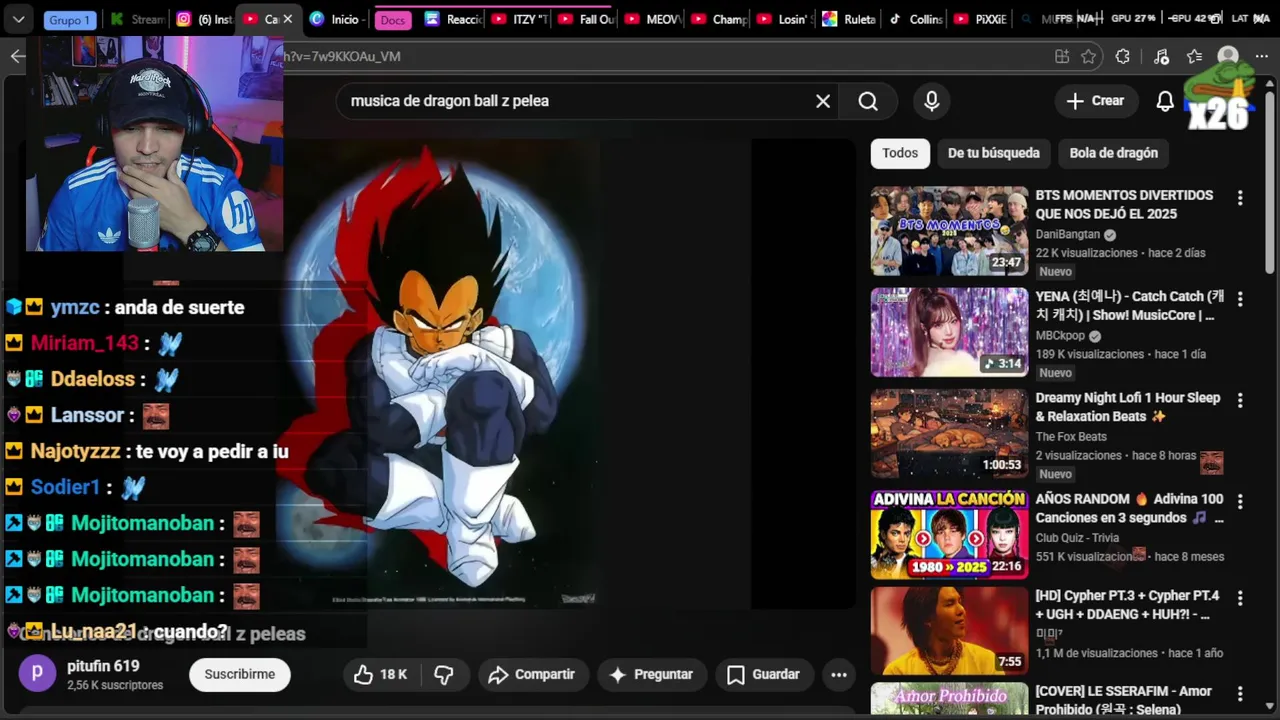1280x720 pixels.
Task: Switch to the PiXXiE tab
Action: (x=980, y=19)
